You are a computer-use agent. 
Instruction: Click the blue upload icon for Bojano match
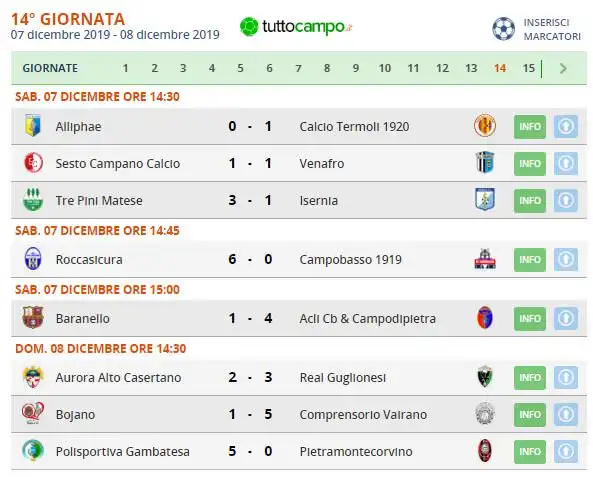pos(566,415)
